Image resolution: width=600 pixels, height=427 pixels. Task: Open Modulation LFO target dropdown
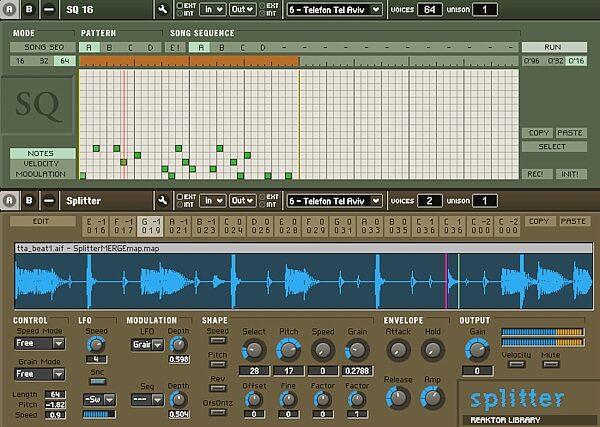147,345
